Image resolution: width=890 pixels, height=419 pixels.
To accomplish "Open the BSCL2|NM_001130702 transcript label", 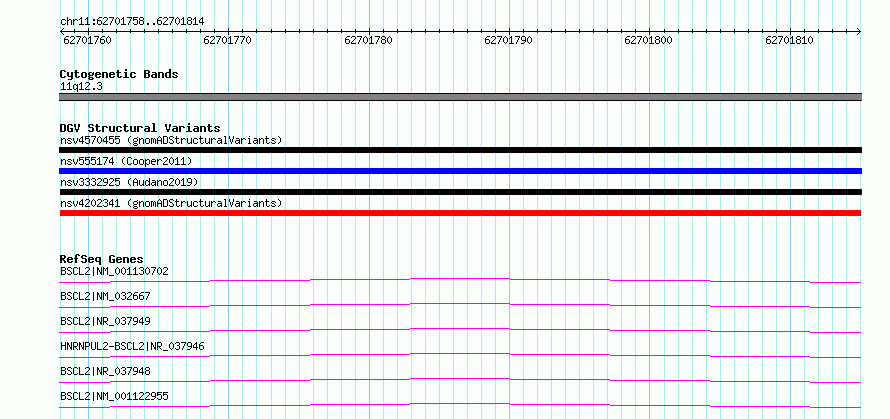I will [114, 271].
